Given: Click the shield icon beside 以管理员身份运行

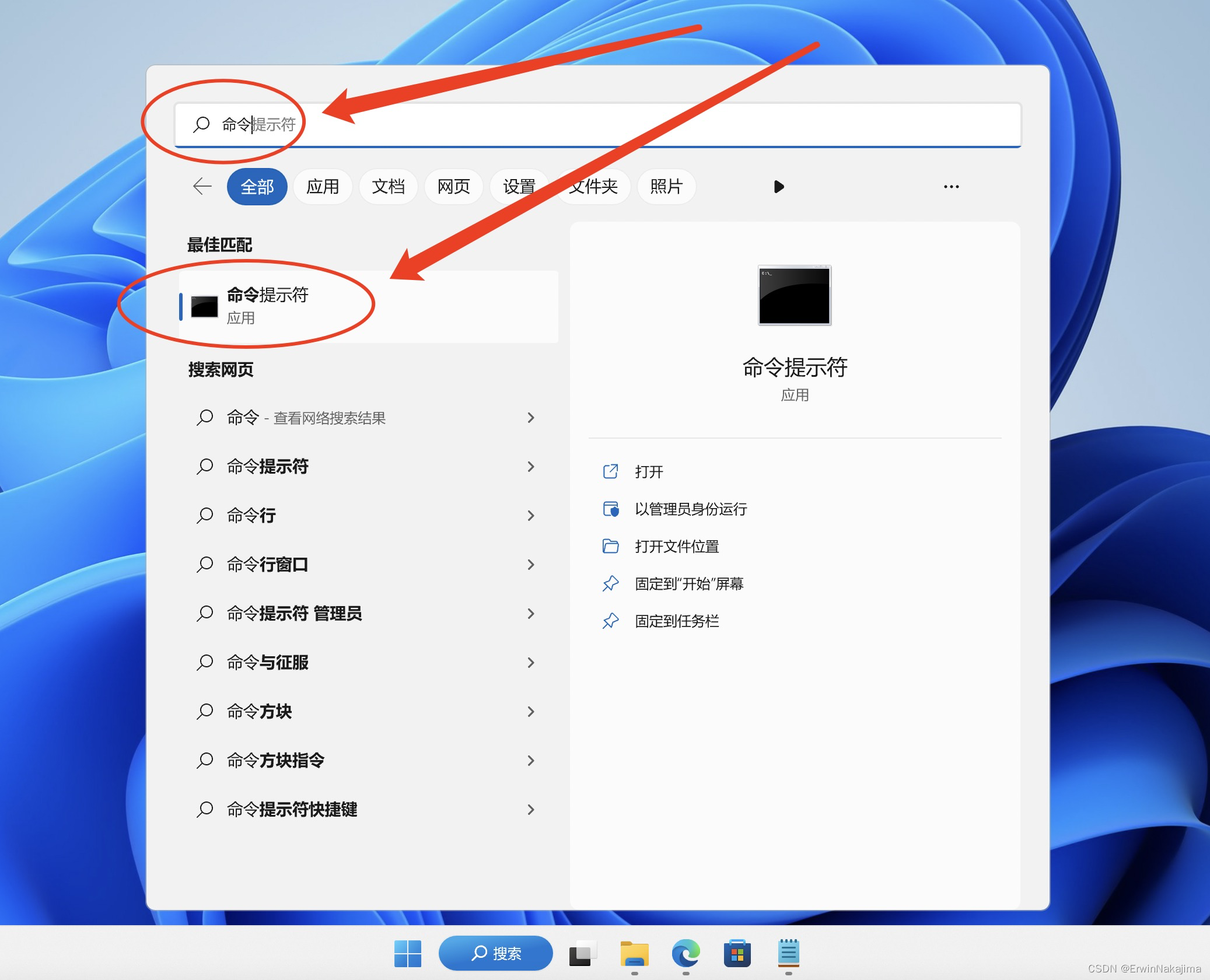Looking at the screenshot, I should pyautogui.click(x=611, y=509).
